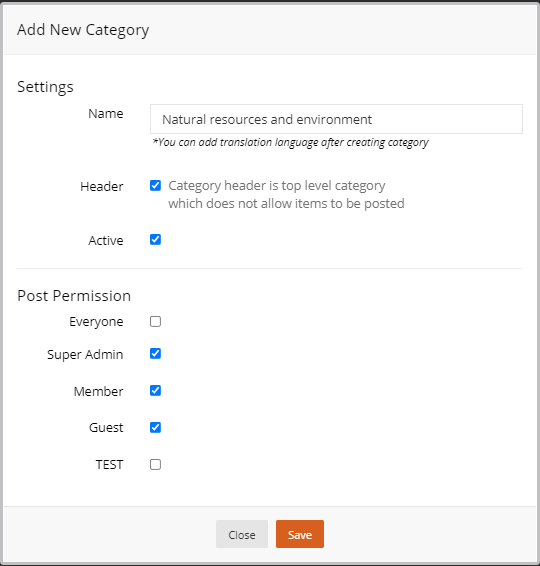Viewport: 540px width, 566px height.
Task: Click the Active field label
Action: (106, 240)
